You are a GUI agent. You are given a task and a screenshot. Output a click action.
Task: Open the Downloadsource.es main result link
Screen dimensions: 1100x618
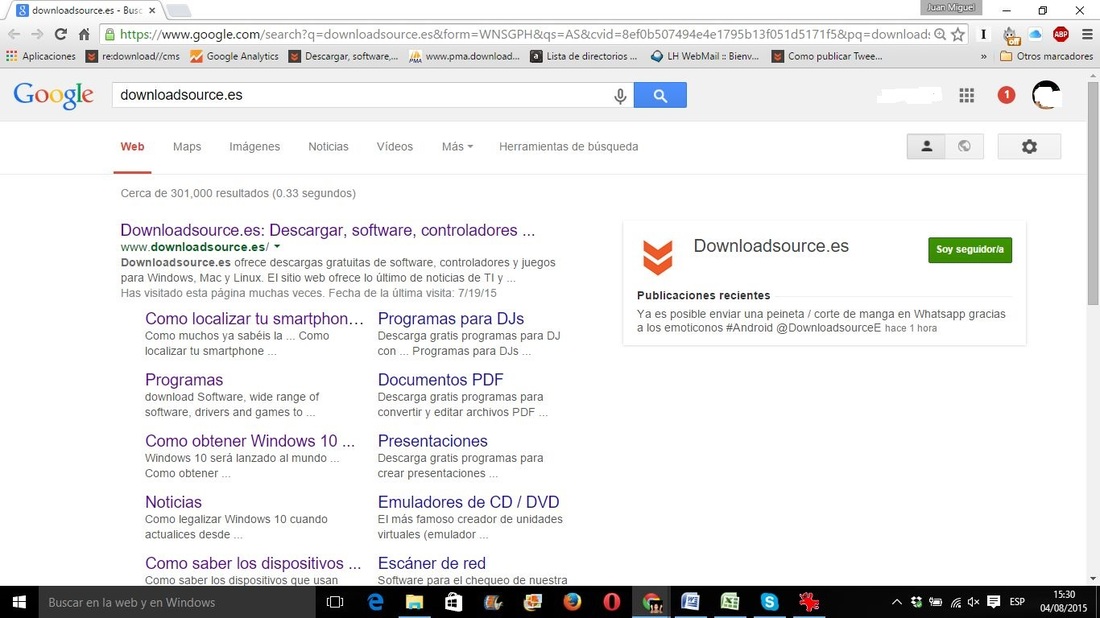[328, 230]
